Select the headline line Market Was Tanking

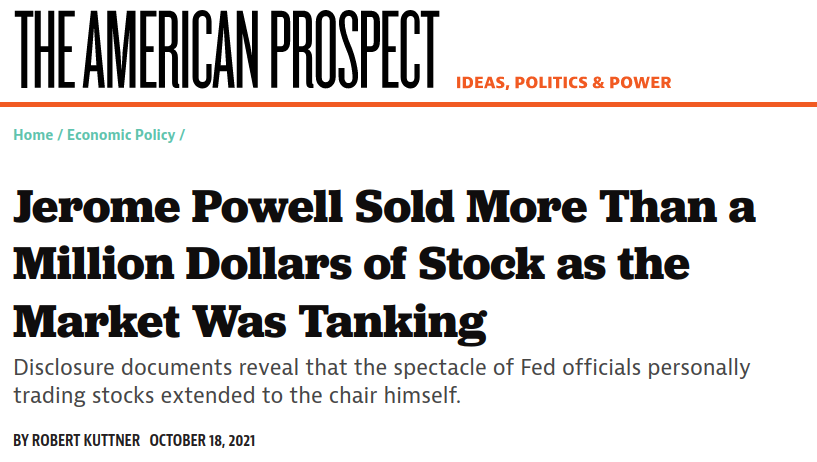pyautogui.click(x=250, y=322)
